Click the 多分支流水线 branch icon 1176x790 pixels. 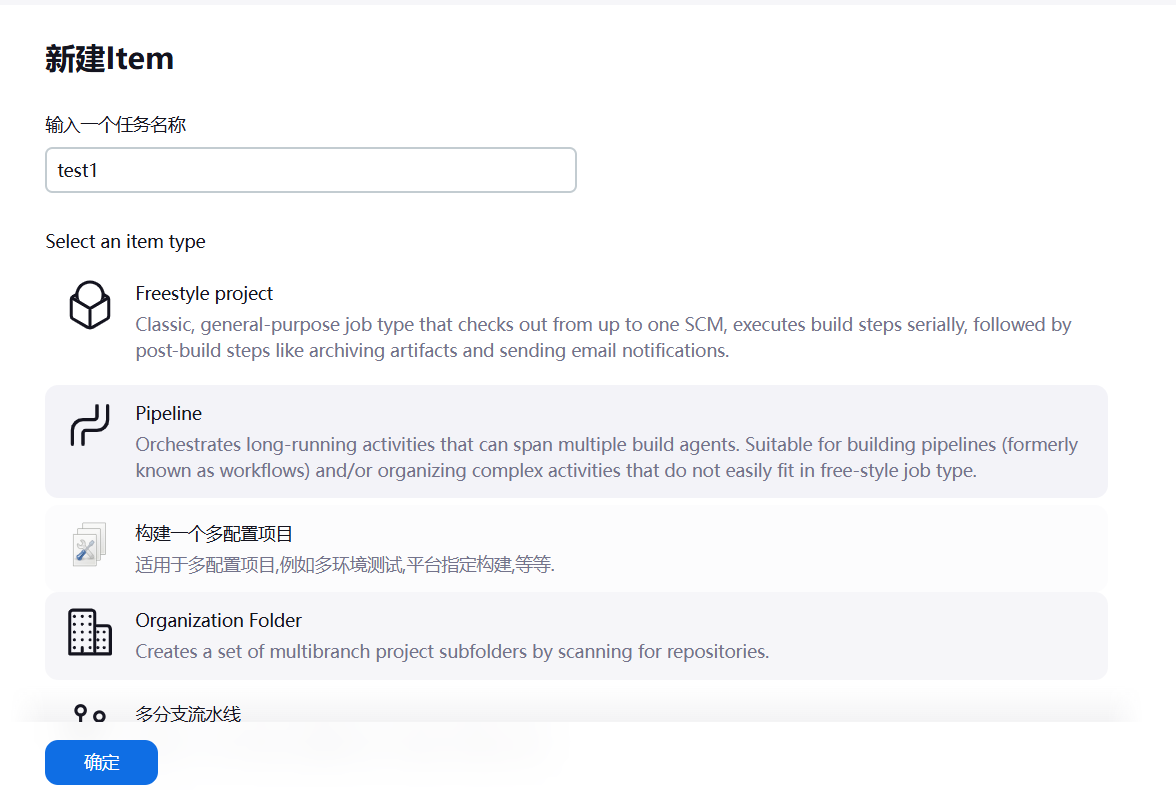coord(90,713)
